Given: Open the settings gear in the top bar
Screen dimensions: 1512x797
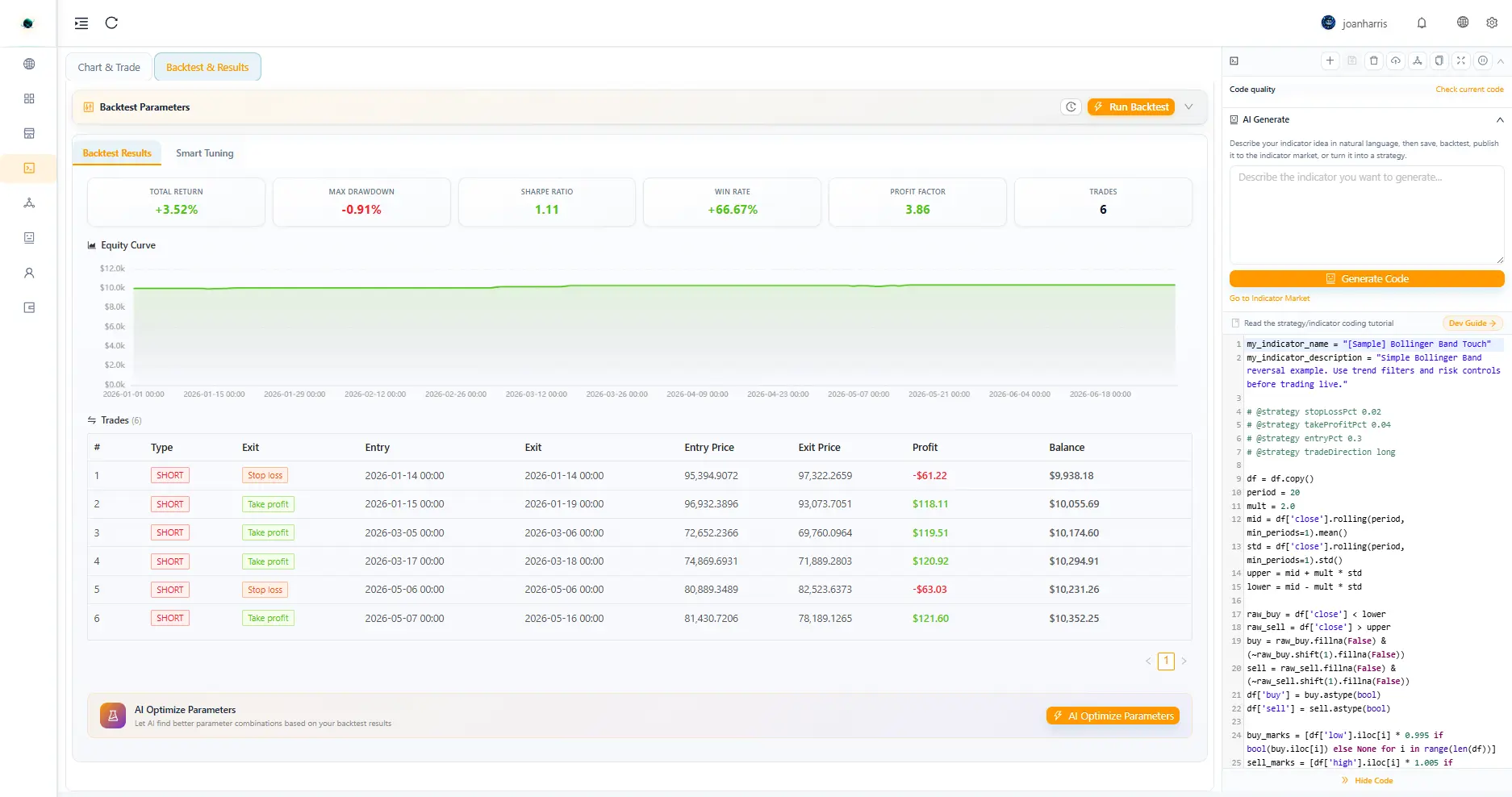Looking at the screenshot, I should tap(1492, 23).
